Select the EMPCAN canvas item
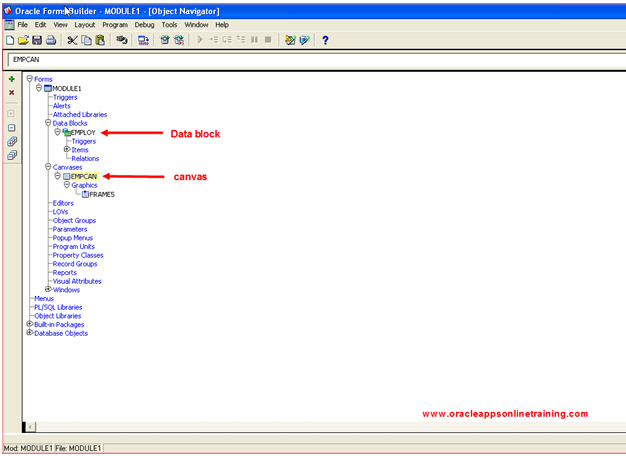 [84, 176]
